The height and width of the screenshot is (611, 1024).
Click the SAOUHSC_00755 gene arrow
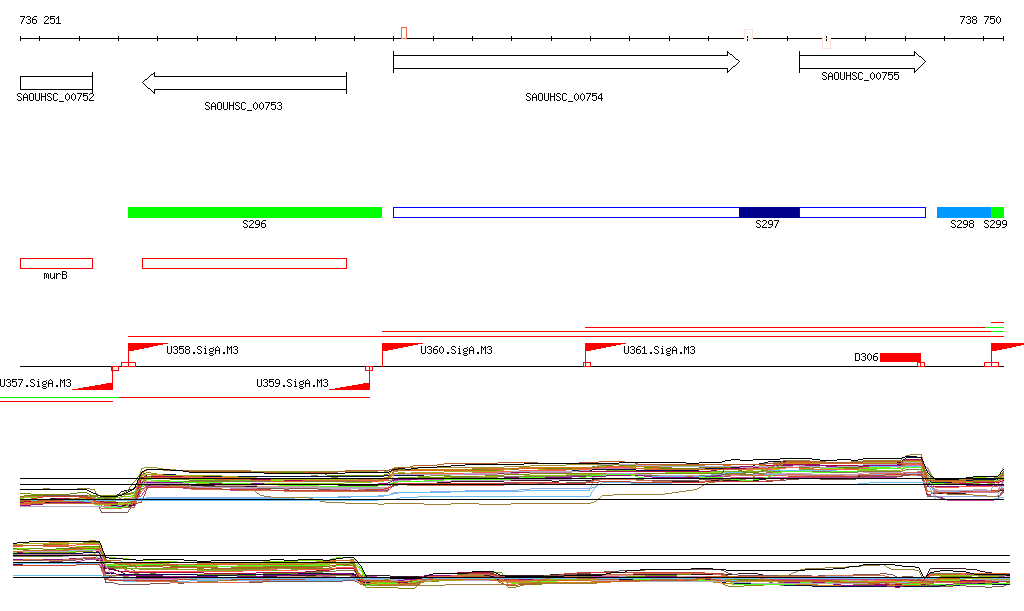tap(862, 62)
